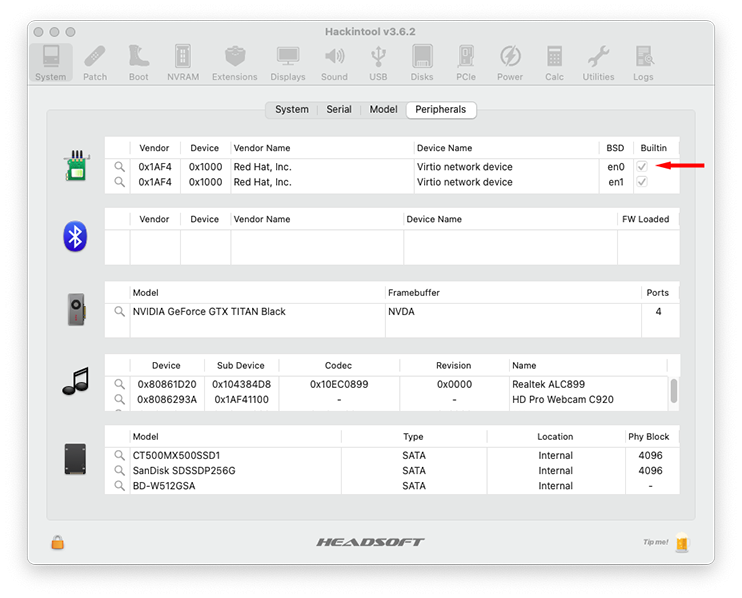Click the Location column header
The height and width of the screenshot is (598, 742).
tap(555, 437)
